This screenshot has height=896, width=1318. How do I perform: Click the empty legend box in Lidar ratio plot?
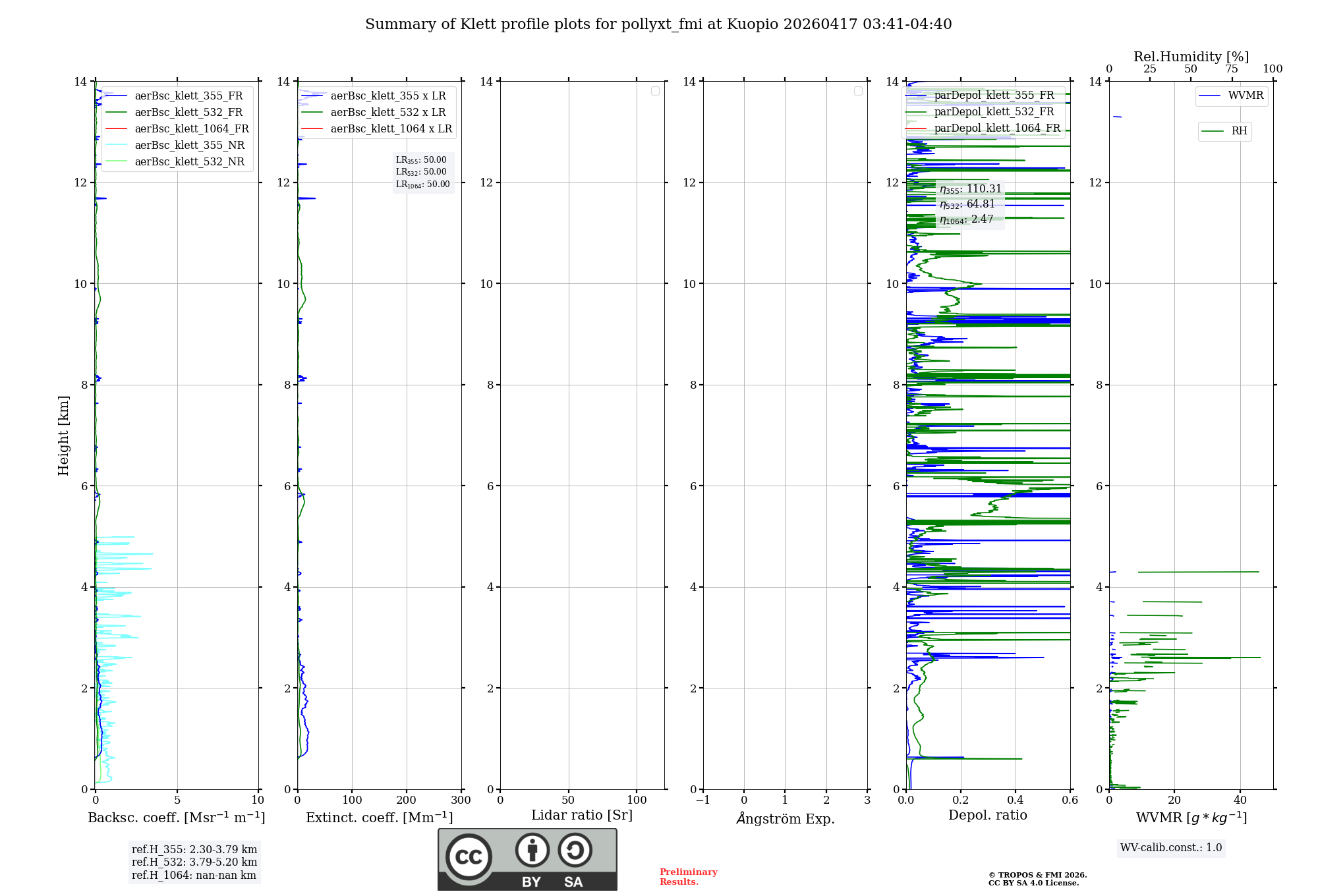point(655,91)
